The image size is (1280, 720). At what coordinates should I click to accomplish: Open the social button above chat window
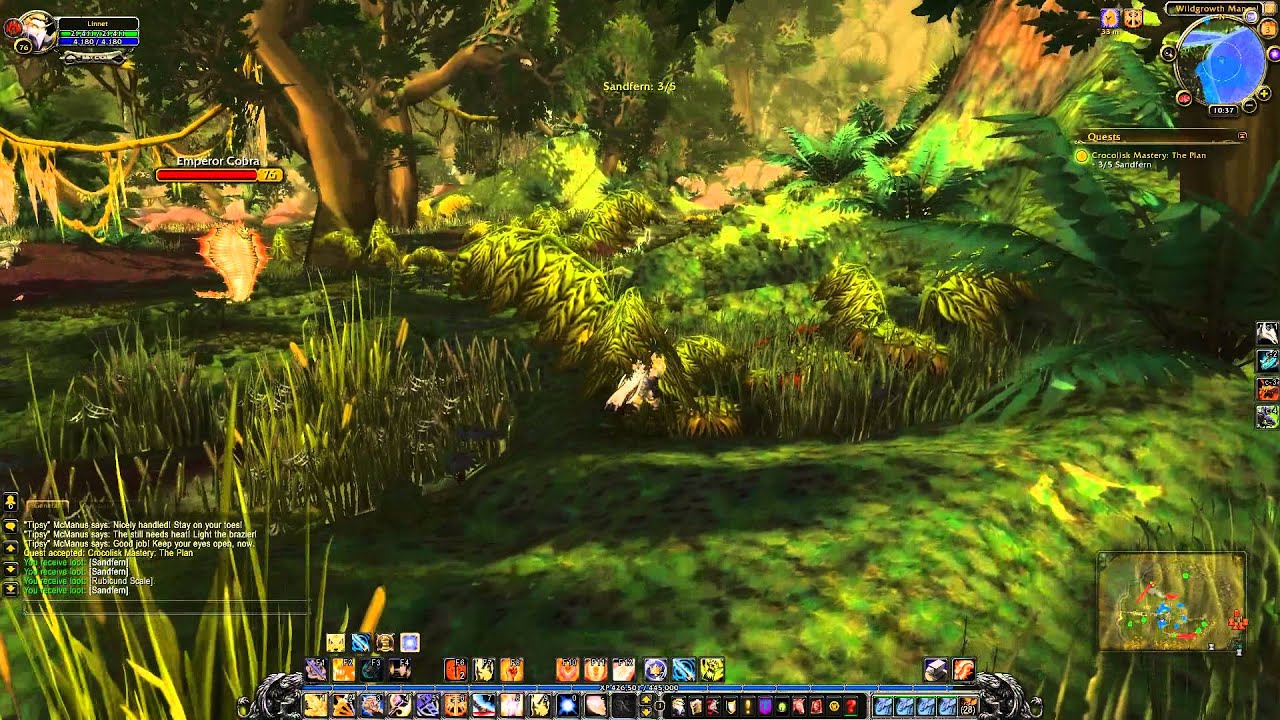[x=10, y=500]
